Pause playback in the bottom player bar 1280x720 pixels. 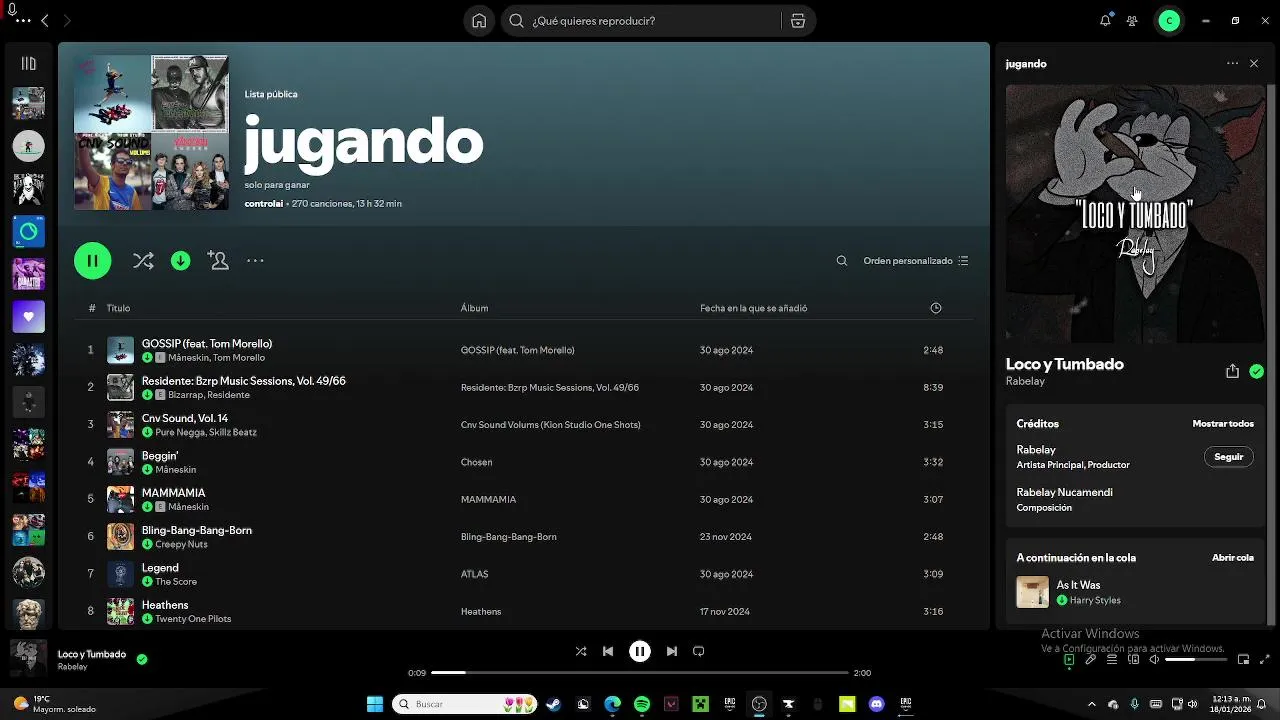[x=640, y=651]
